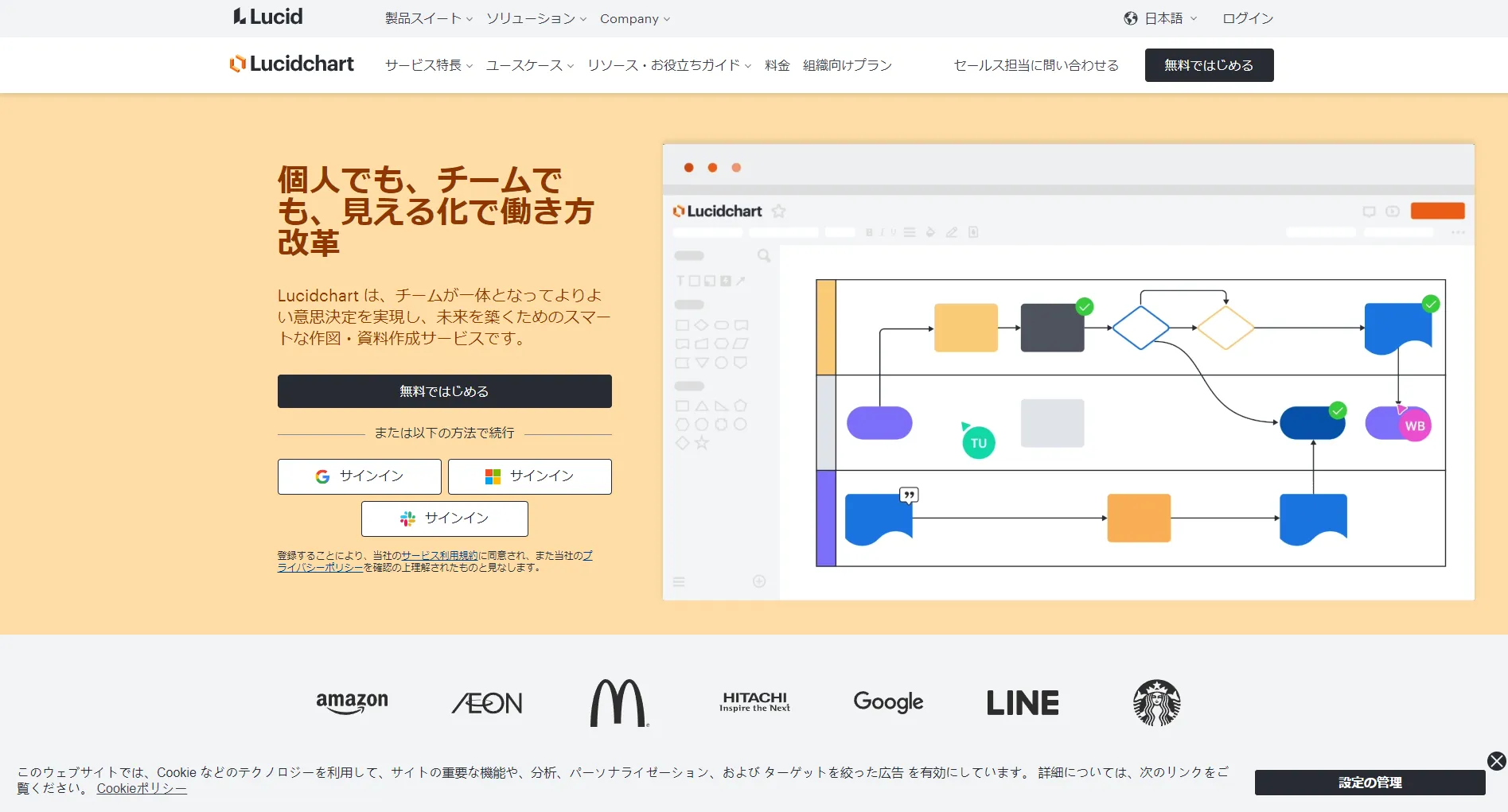Open the Cookieポリシー link
Image resolution: width=1508 pixels, height=812 pixels.
pyautogui.click(x=142, y=788)
